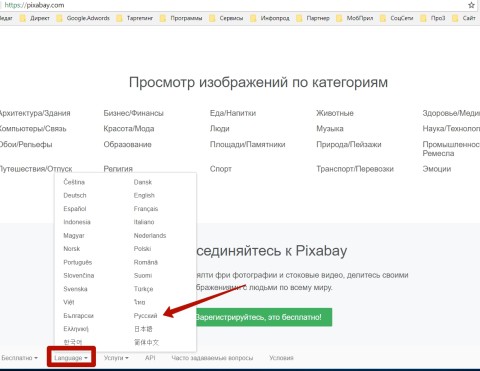Click the API footer link
This screenshot has height=371, width=480.
[x=150, y=358]
